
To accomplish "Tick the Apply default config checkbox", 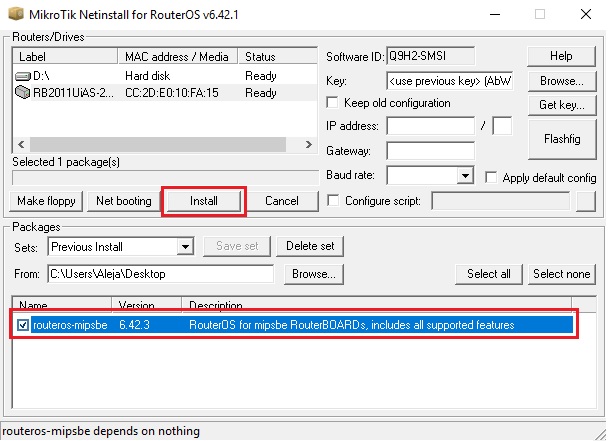I will [x=491, y=178].
